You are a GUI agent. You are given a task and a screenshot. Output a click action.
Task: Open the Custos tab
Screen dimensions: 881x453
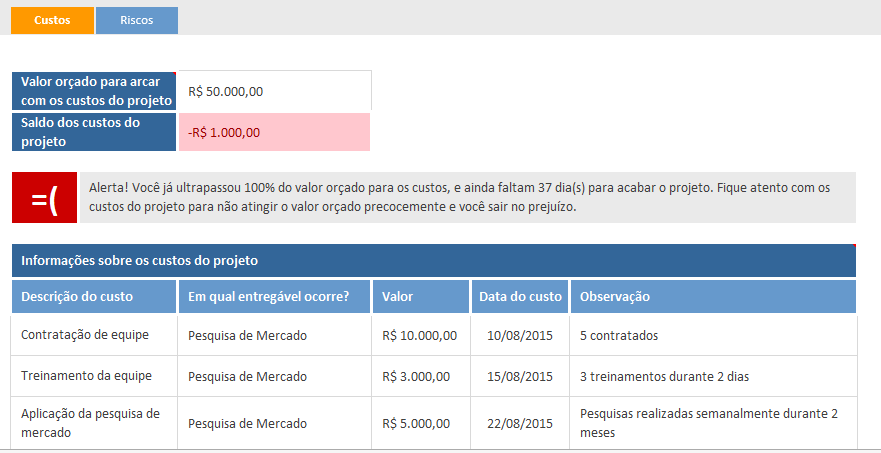click(x=52, y=21)
